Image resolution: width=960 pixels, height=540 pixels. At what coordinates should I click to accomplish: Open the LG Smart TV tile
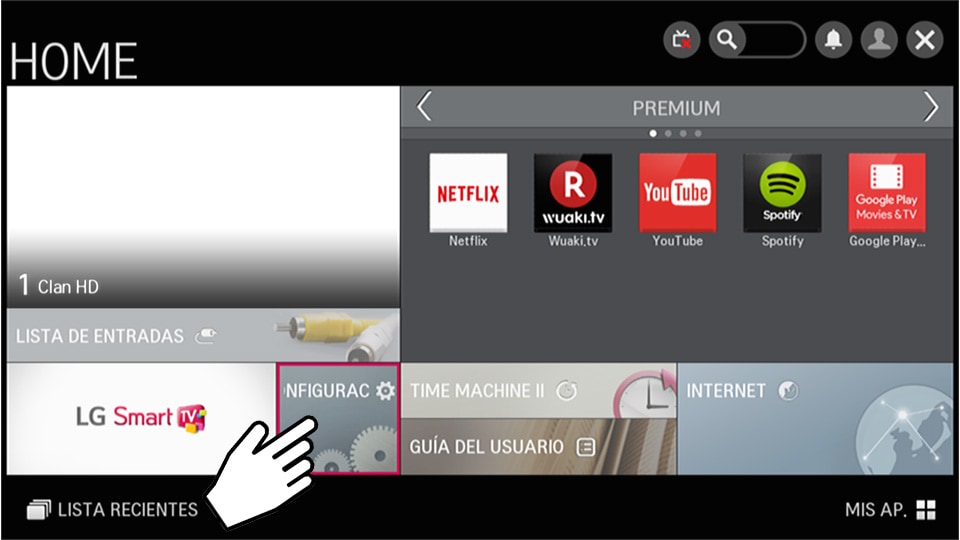pyautogui.click(x=141, y=419)
